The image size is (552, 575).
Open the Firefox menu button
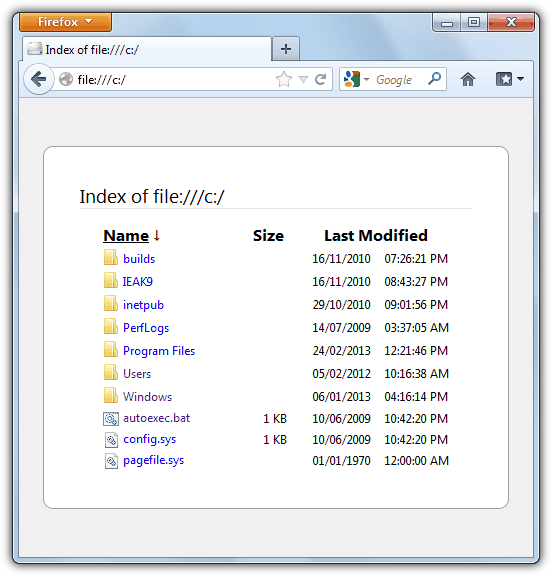point(66,22)
